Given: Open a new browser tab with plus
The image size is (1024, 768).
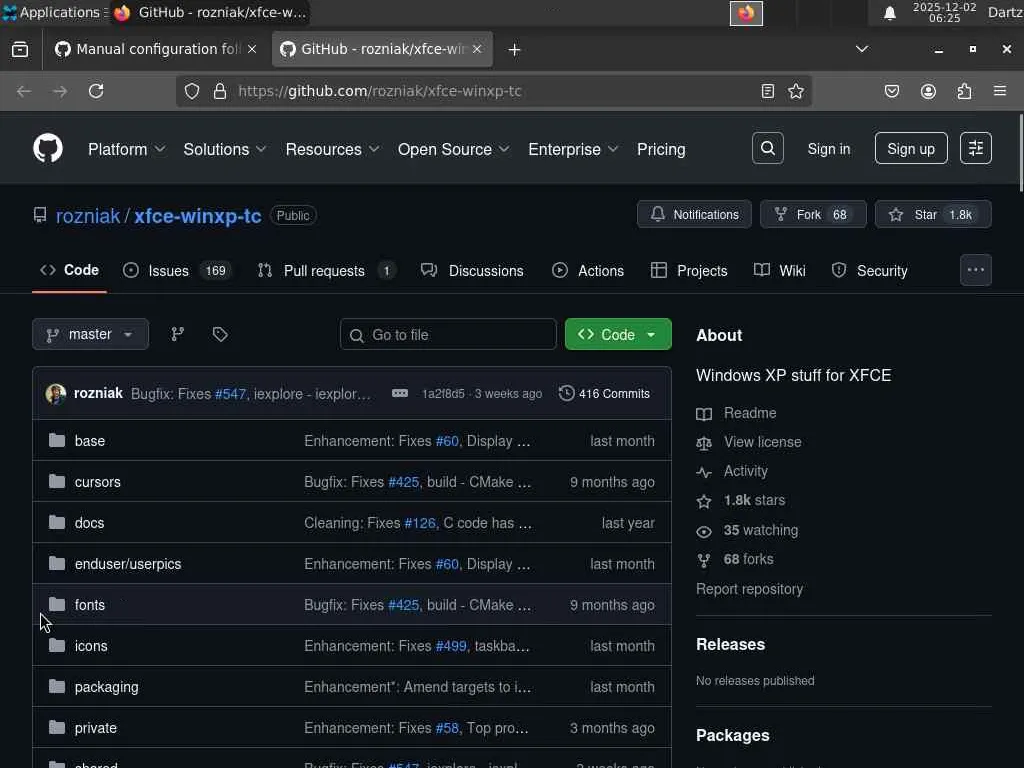Looking at the screenshot, I should (x=514, y=50).
